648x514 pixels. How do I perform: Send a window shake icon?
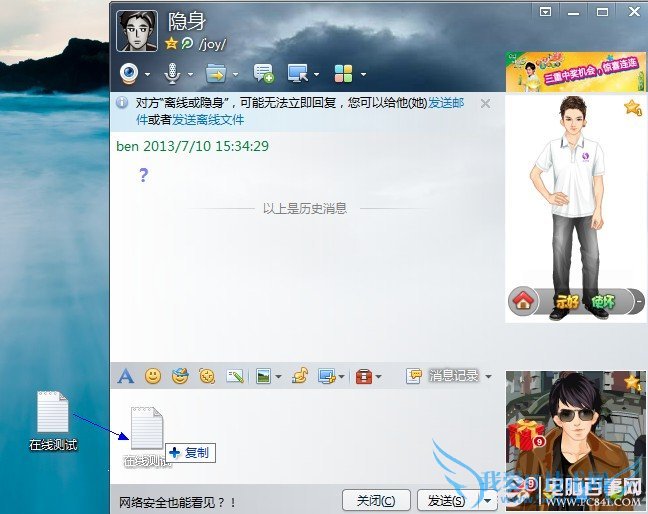point(207,376)
